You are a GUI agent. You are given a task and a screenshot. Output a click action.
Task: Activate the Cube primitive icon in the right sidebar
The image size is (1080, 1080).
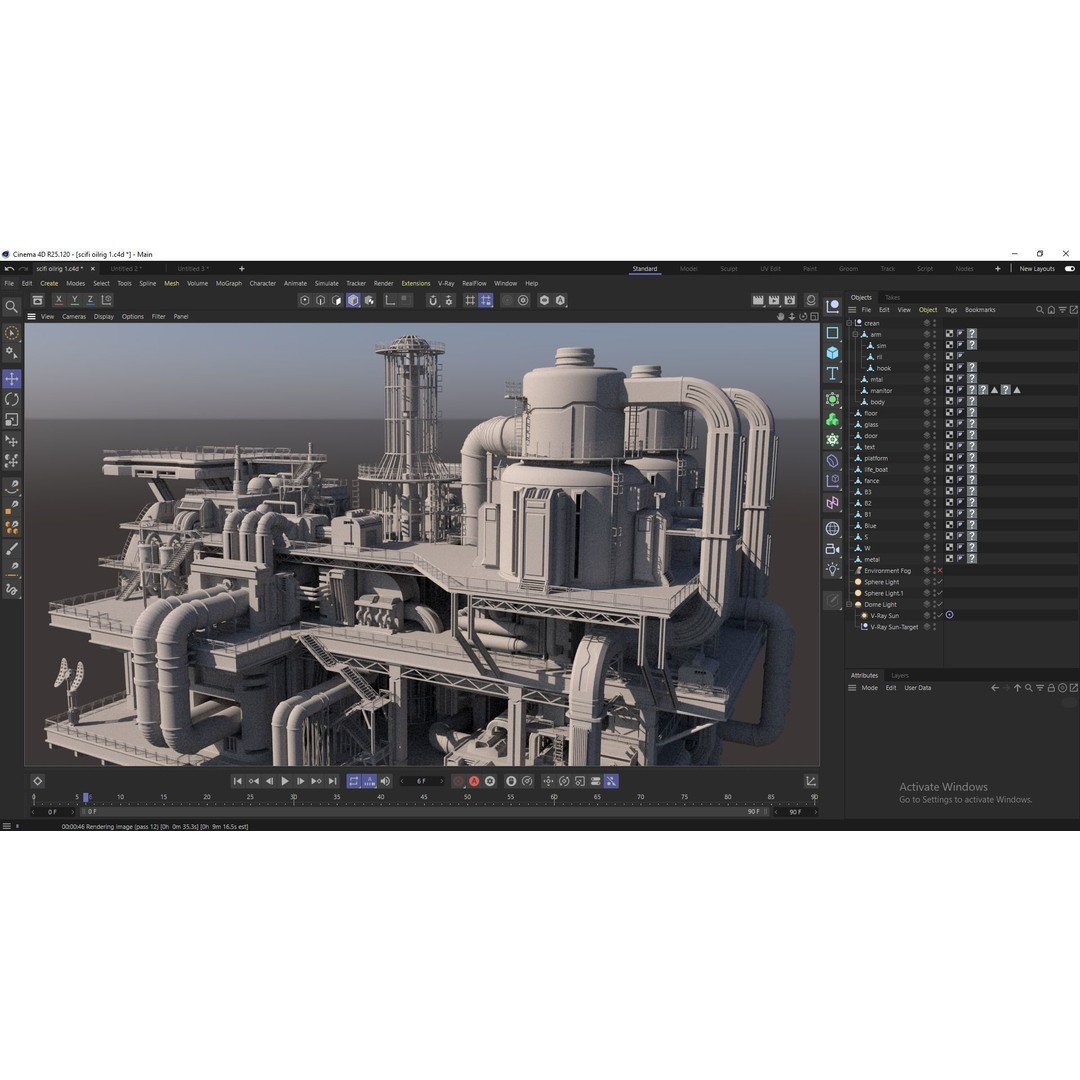(x=832, y=352)
